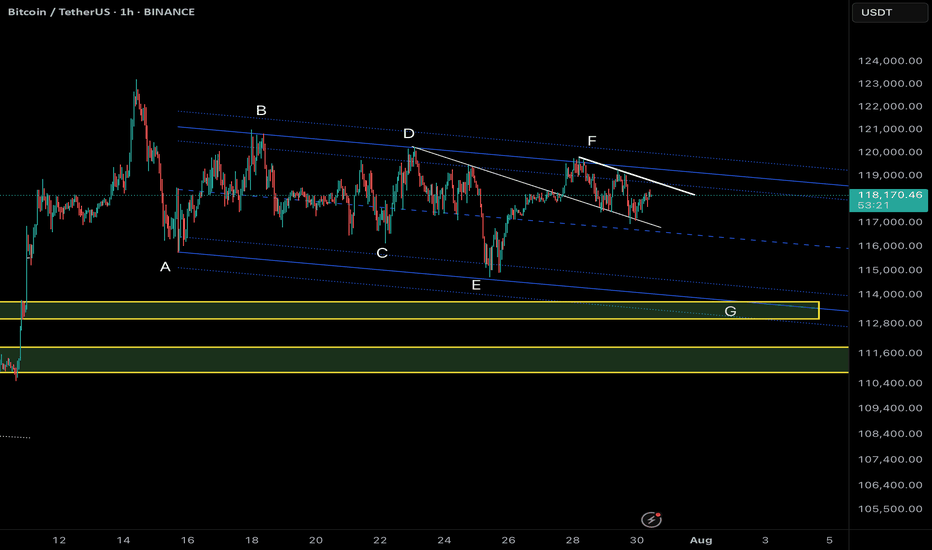932x550 pixels.
Task: Click the 124,000.00 price axis label
Action: coord(890,61)
